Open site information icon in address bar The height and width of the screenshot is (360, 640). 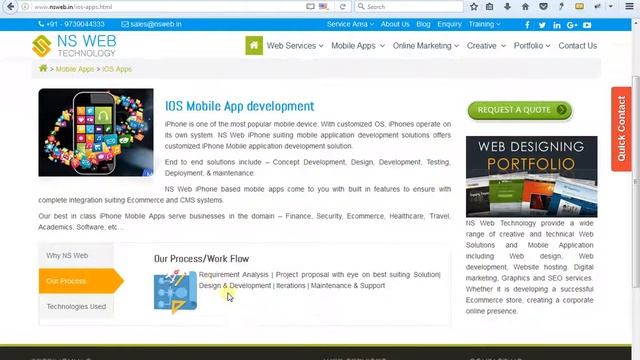pos(25,7)
